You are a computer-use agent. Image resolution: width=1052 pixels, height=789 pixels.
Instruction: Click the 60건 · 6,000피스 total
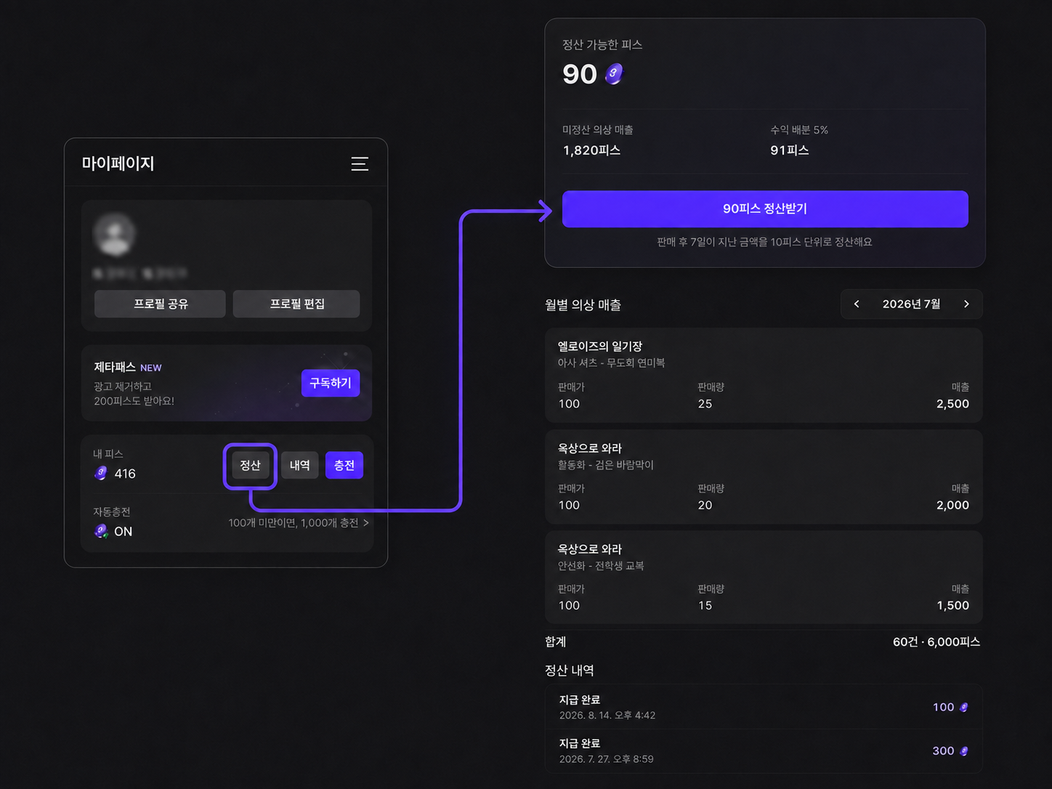click(x=936, y=642)
